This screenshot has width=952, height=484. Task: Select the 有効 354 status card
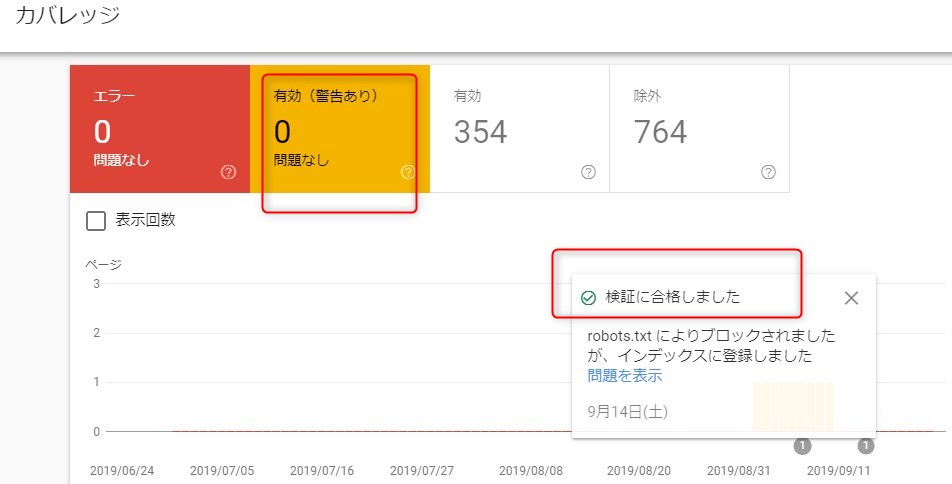520,129
